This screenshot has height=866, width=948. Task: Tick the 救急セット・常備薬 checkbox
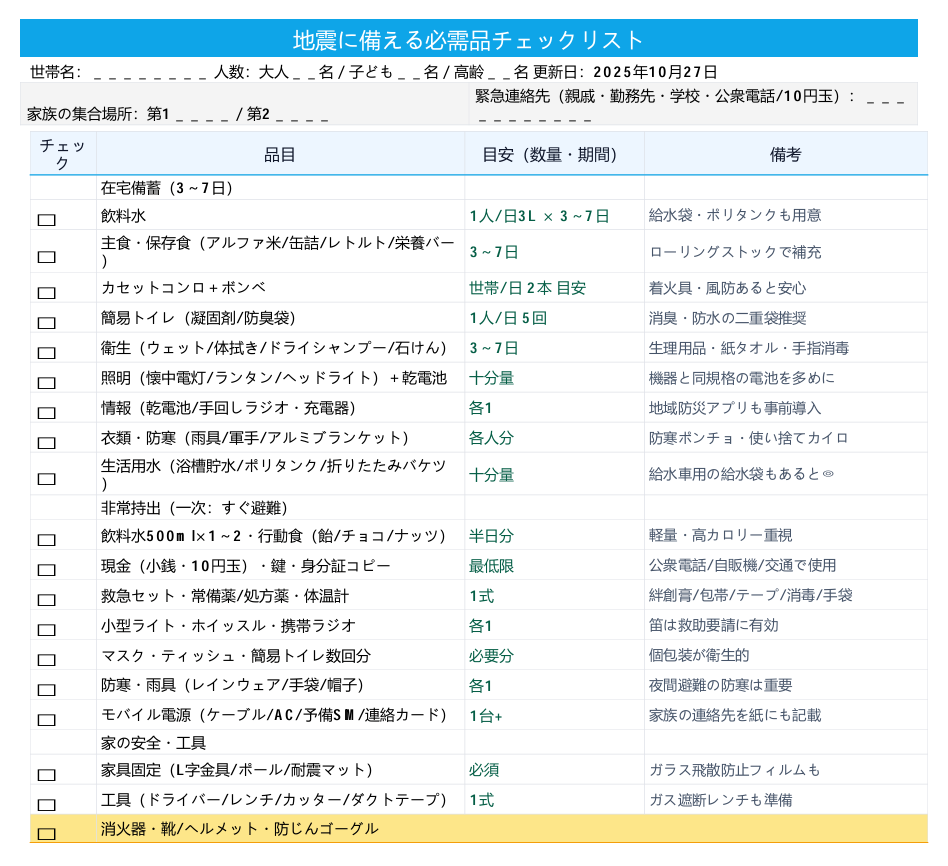point(46,600)
